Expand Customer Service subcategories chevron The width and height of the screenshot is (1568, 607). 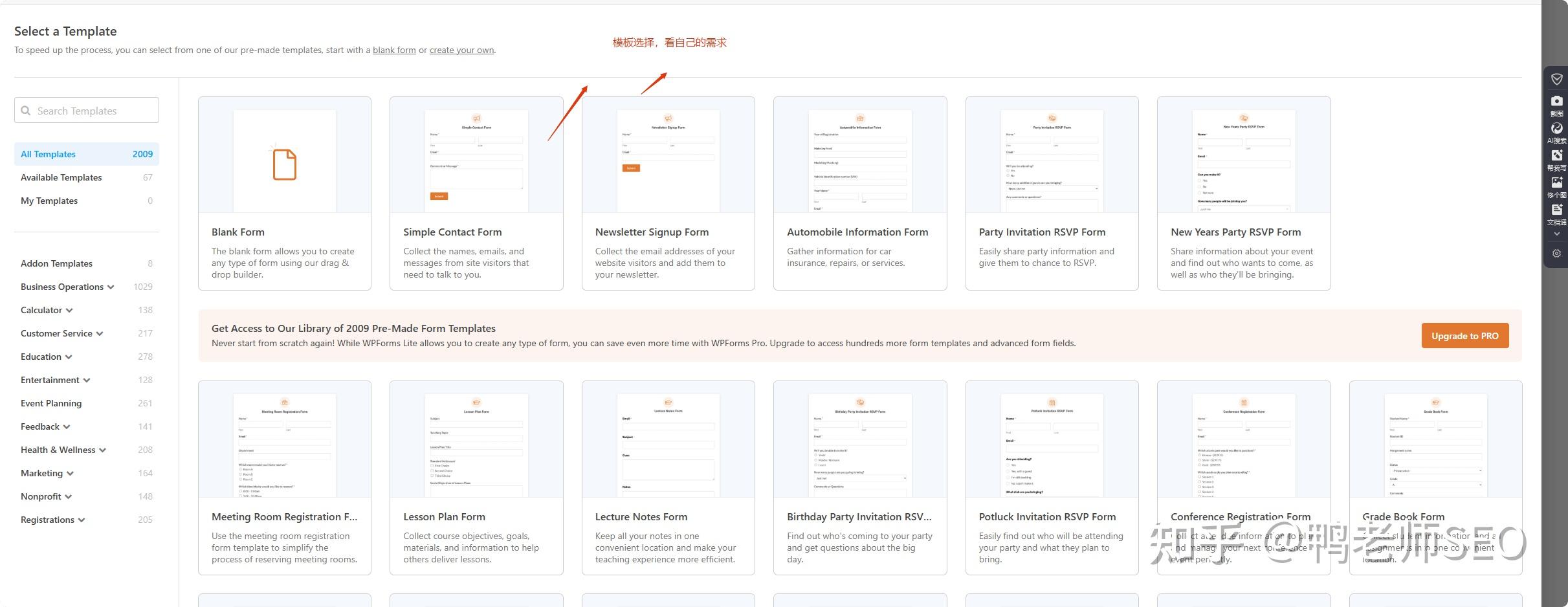tap(100, 334)
